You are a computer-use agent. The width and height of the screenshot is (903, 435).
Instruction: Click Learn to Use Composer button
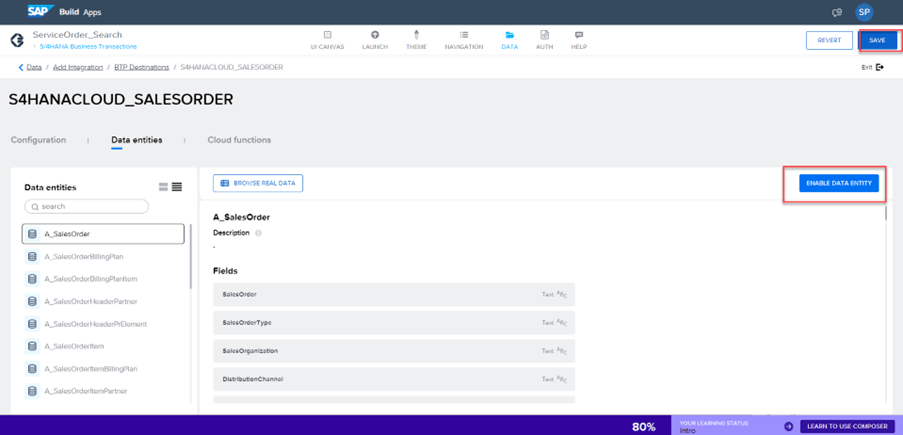click(847, 426)
